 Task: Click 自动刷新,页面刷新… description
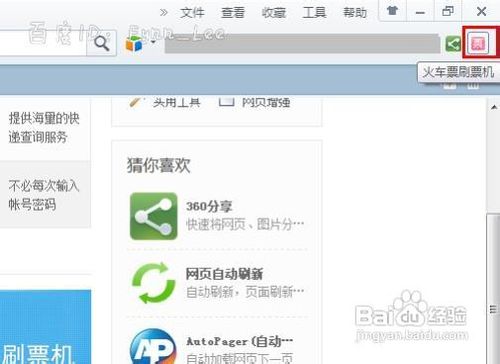[x=245, y=292]
